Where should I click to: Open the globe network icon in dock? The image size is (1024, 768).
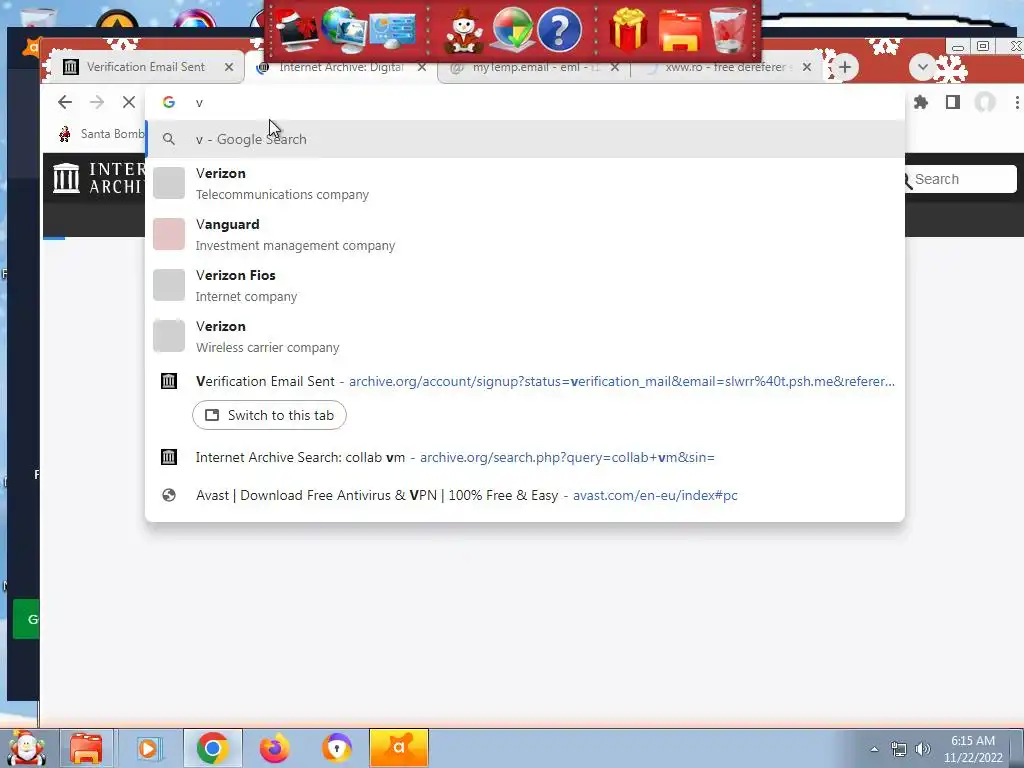[344, 29]
